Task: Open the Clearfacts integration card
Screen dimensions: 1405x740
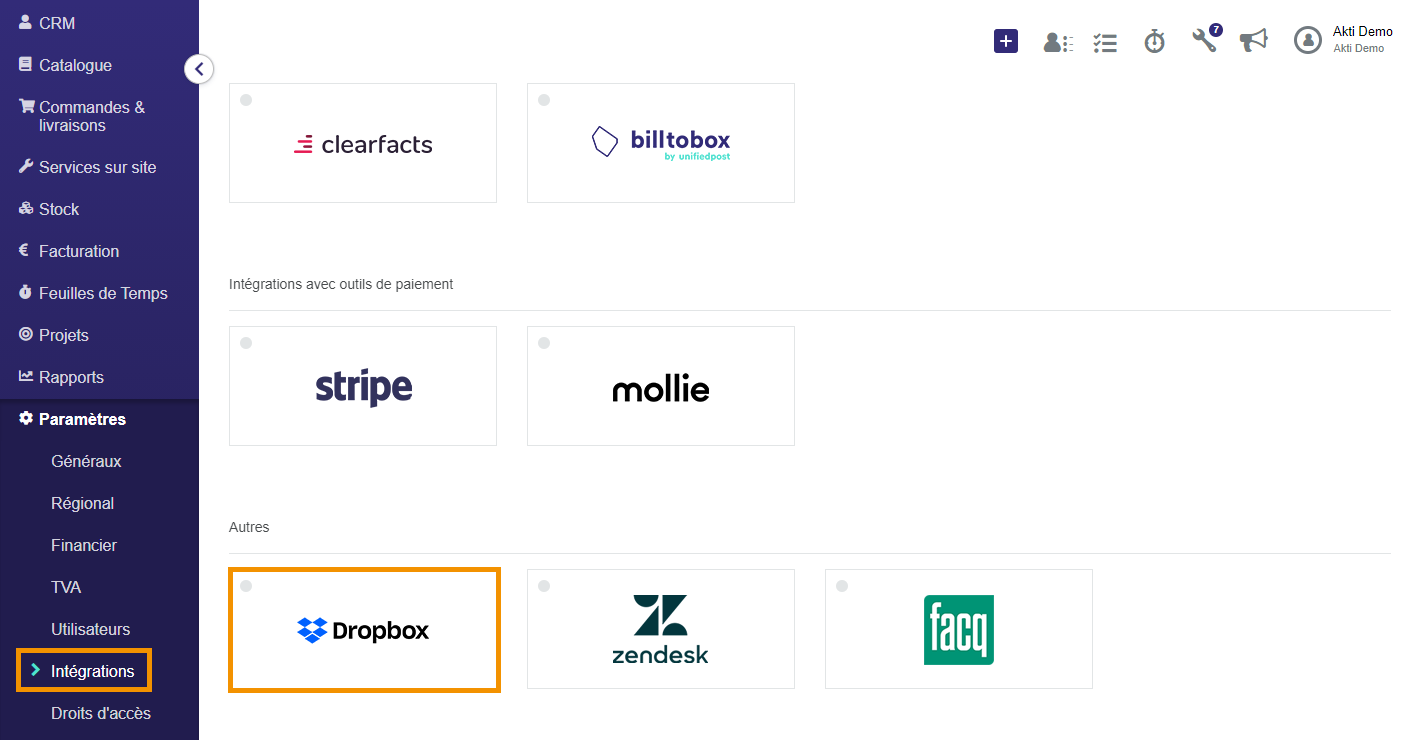Action: pos(363,143)
